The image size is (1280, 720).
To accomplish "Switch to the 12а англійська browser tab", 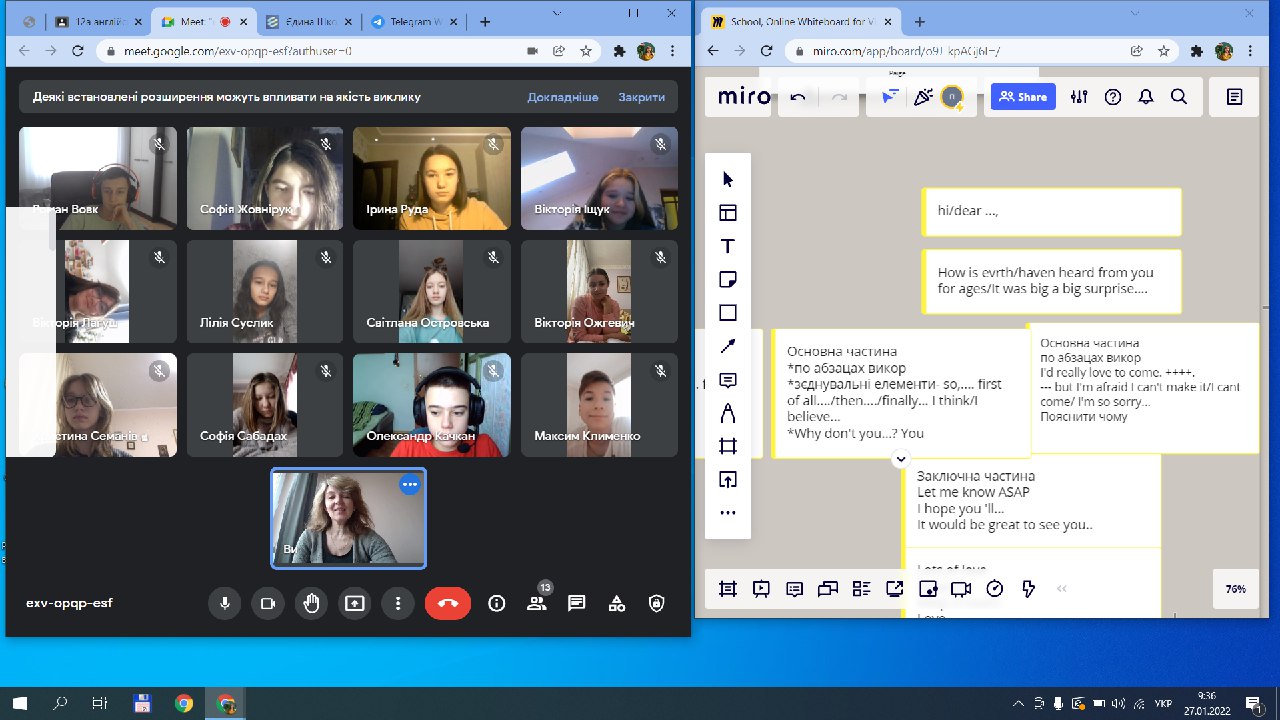I will pyautogui.click(x=99, y=21).
